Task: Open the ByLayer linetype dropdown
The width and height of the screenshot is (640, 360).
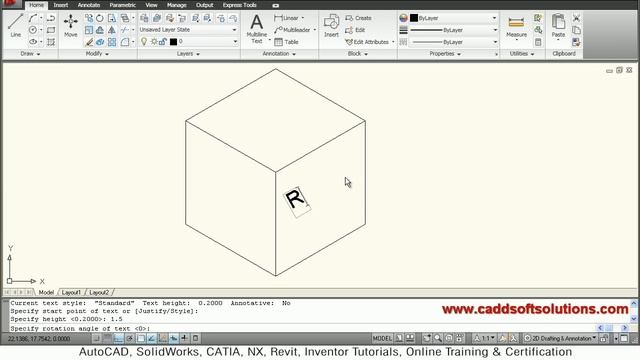Action: [453, 42]
